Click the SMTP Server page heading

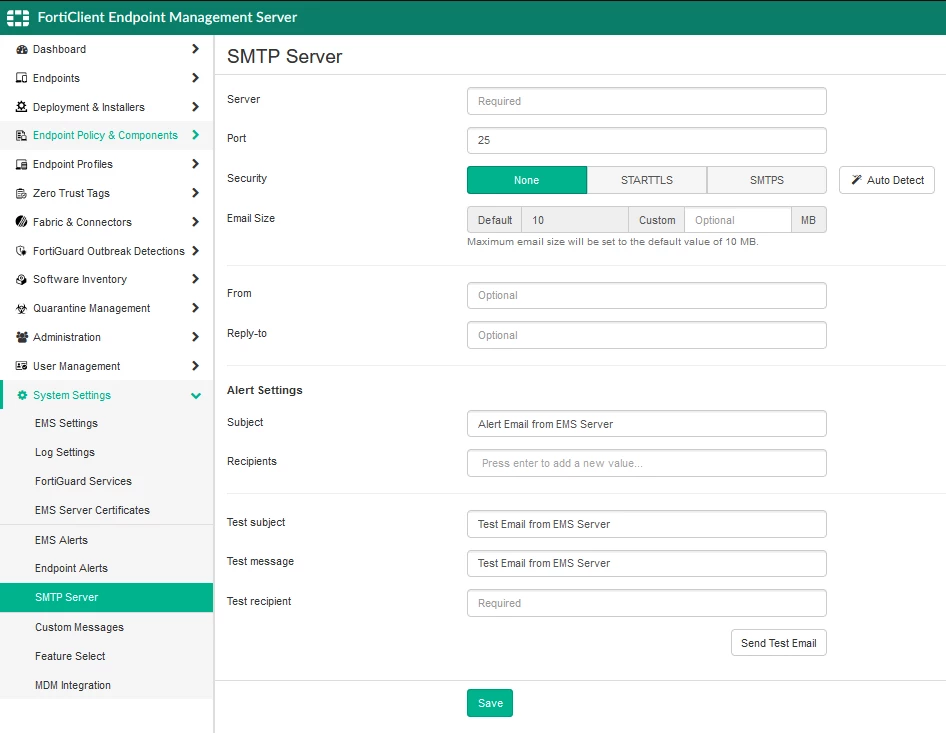pyautogui.click(x=285, y=56)
